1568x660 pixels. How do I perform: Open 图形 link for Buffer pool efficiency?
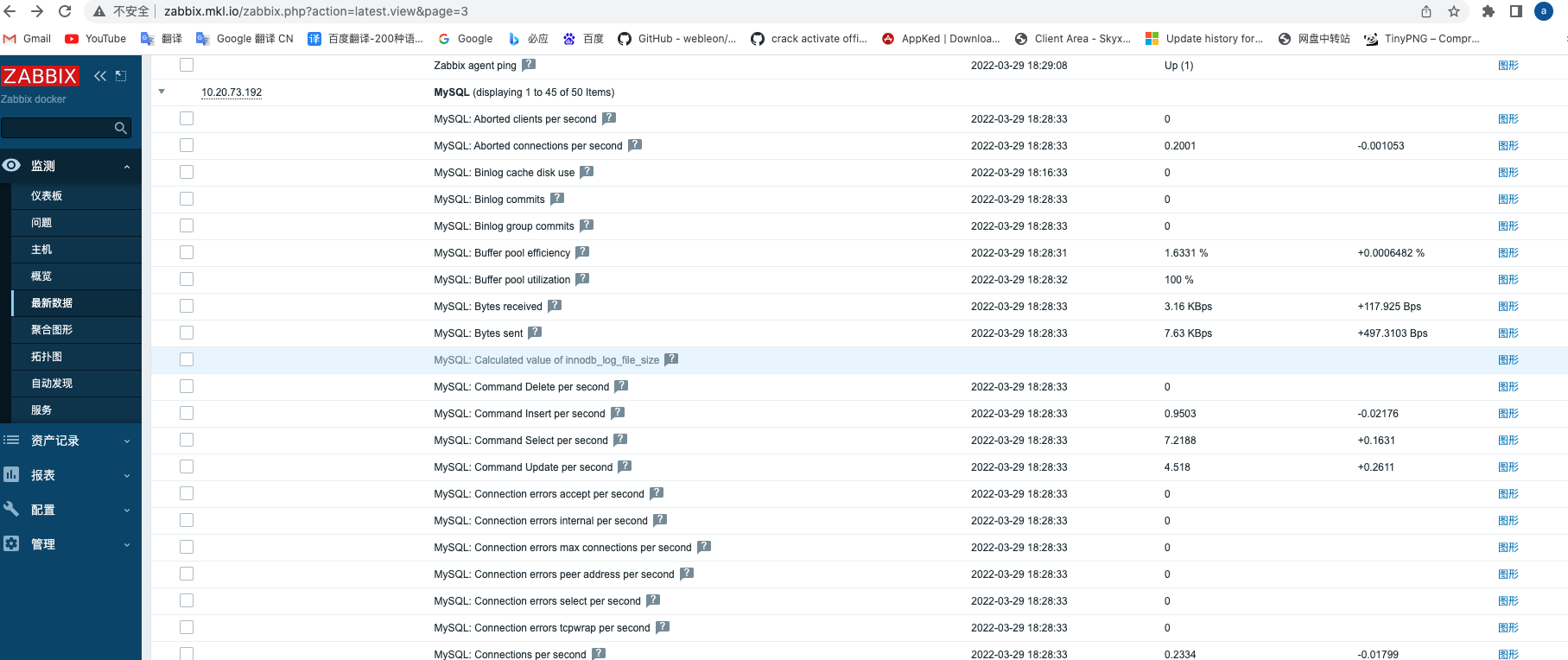[1508, 252]
